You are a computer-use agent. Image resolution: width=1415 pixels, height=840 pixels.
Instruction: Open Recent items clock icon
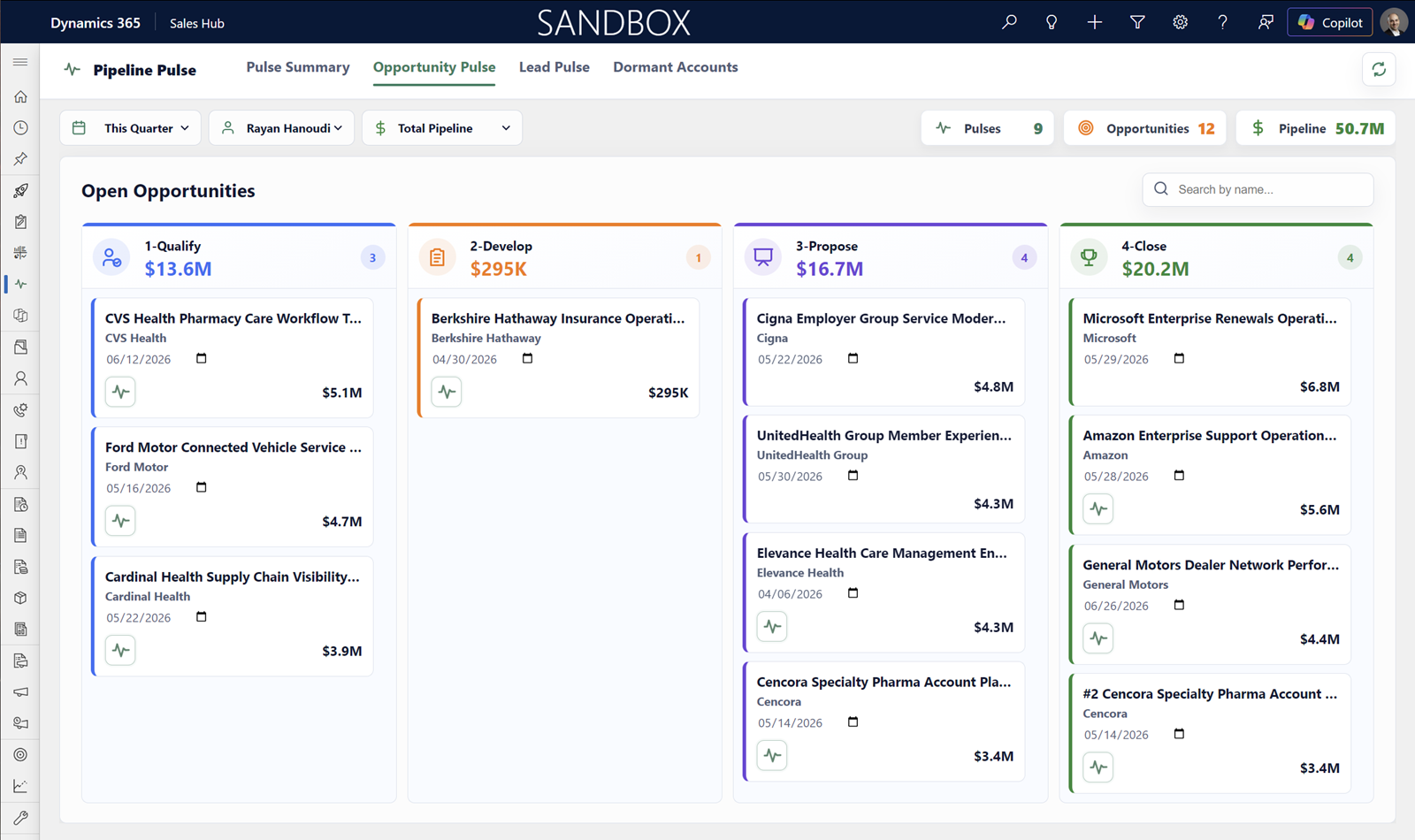[x=20, y=127]
